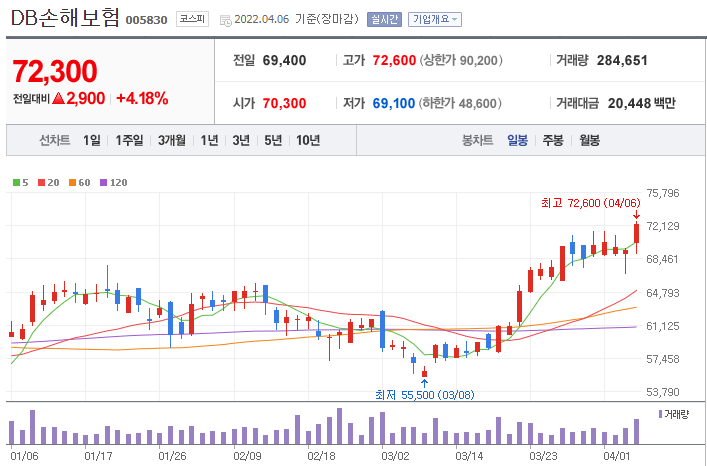Click the green 5-day moving average swatch
This screenshot has height=466, width=707.
point(16,183)
